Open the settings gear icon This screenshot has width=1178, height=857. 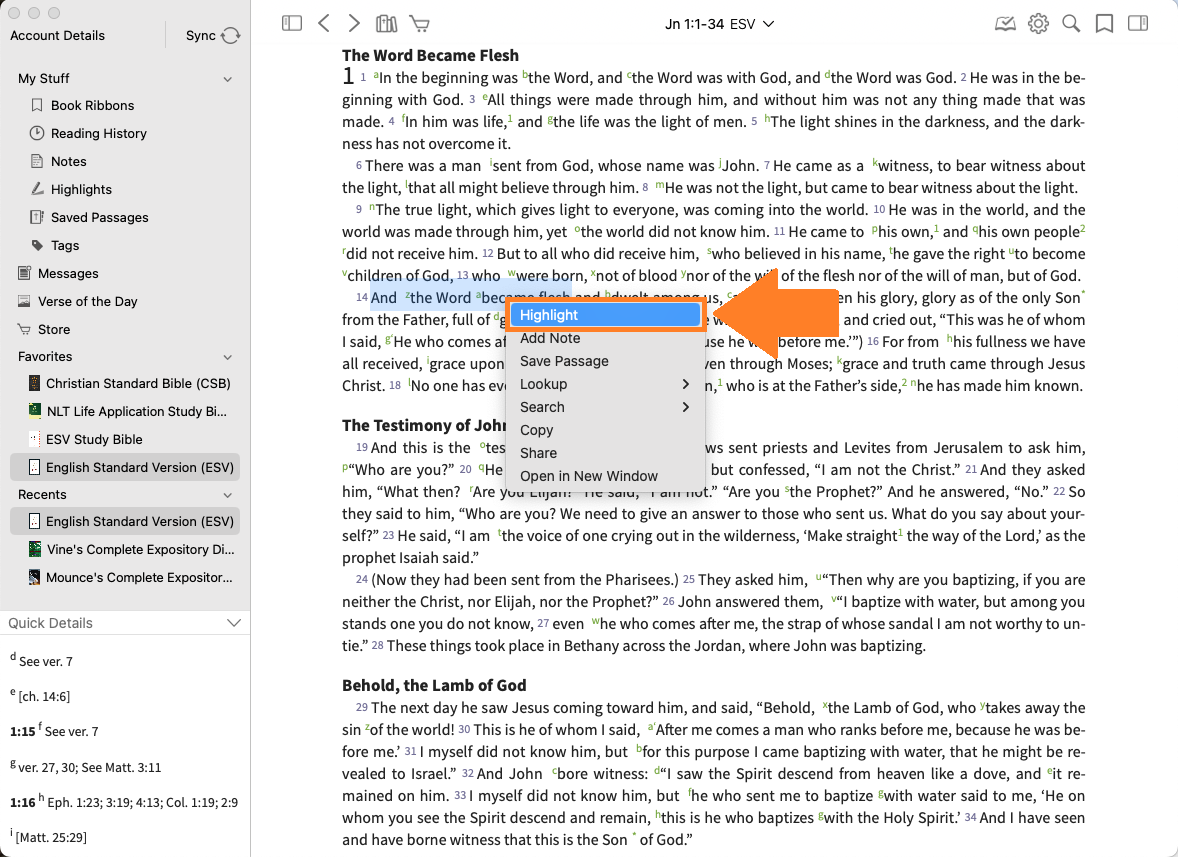1038,24
